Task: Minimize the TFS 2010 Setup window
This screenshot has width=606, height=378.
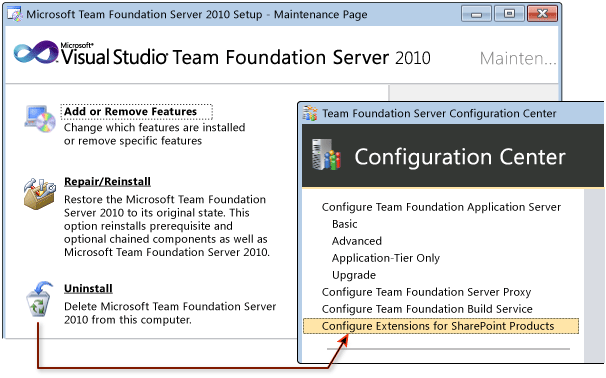Action: coord(476,14)
